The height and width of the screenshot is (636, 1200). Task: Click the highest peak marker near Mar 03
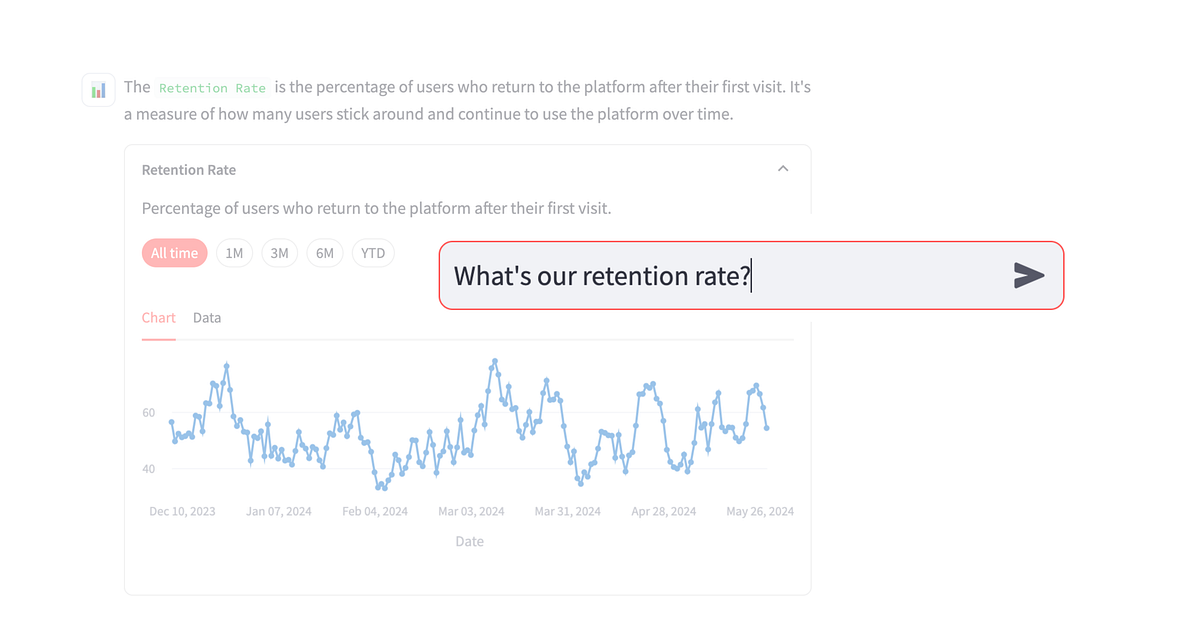pyautogui.click(x=494, y=360)
